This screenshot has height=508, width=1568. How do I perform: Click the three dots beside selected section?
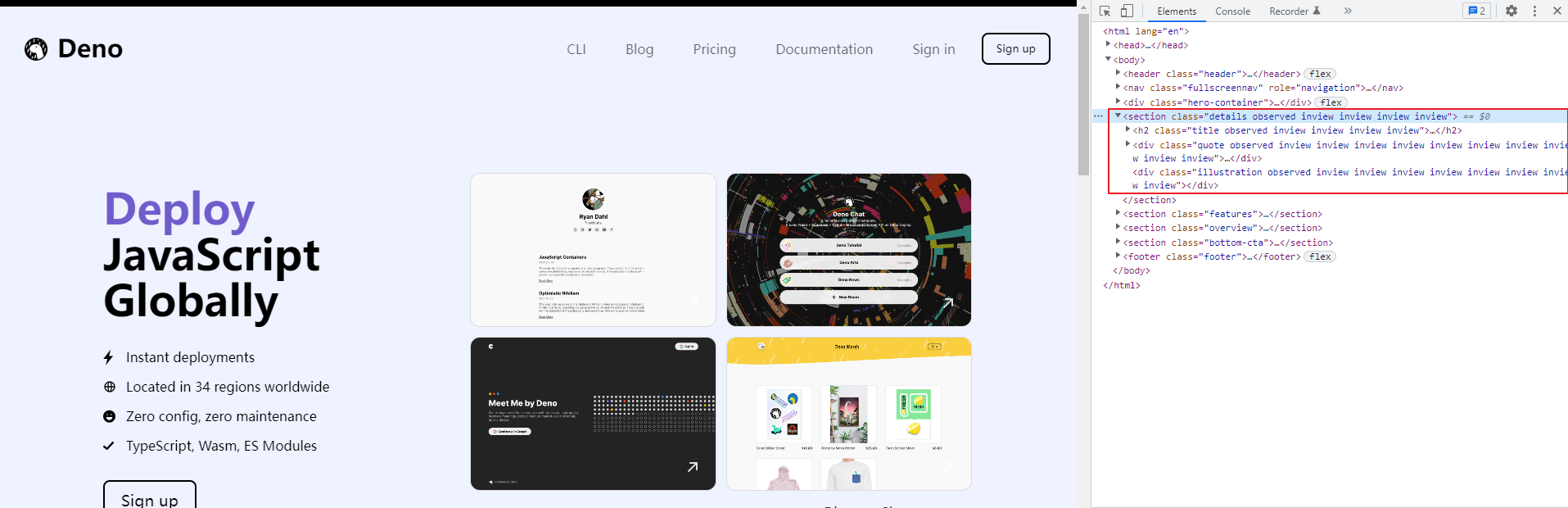pyautogui.click(x=1099, y=116)
